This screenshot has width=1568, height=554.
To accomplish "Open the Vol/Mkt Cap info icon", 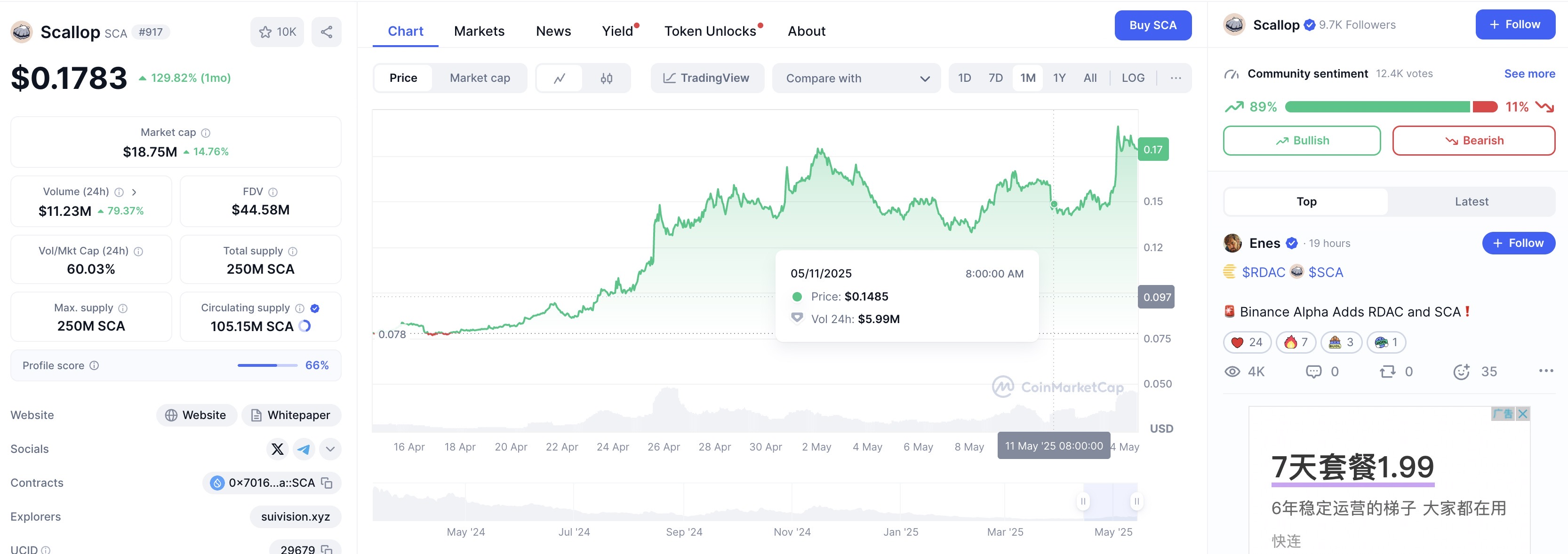I will click(138, 251).
